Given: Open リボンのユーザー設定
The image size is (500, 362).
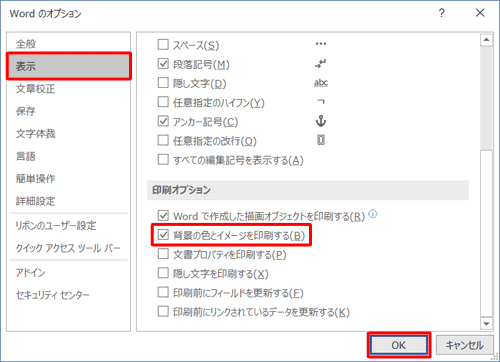Looking at the screenshot, I should 56,226.
